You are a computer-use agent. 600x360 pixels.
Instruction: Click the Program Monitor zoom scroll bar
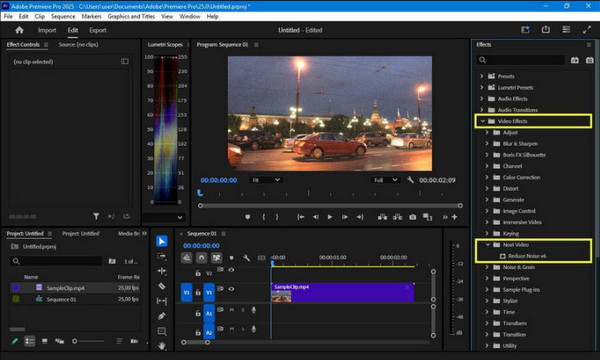click(330, 205)
